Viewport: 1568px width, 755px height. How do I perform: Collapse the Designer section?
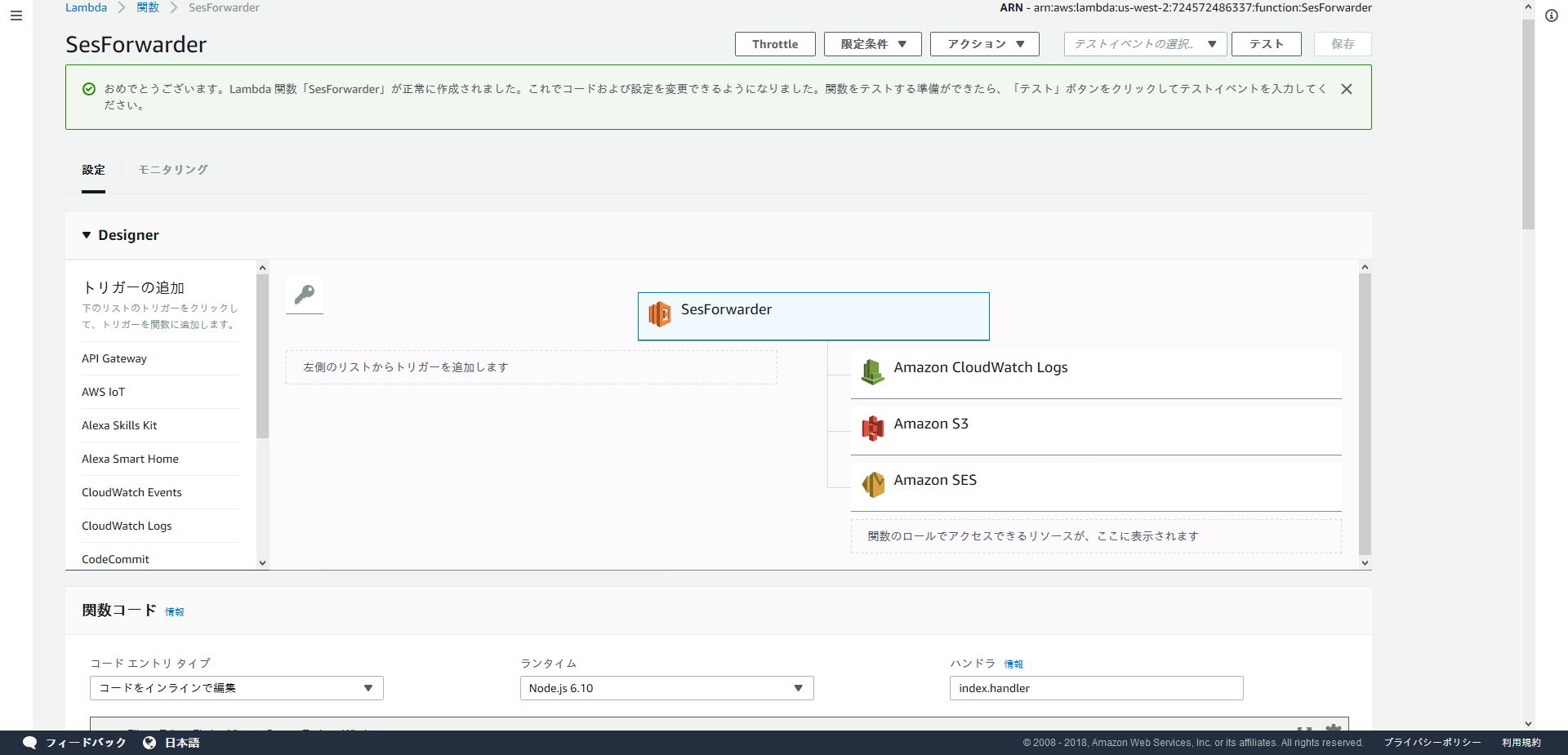coord(87,235)
